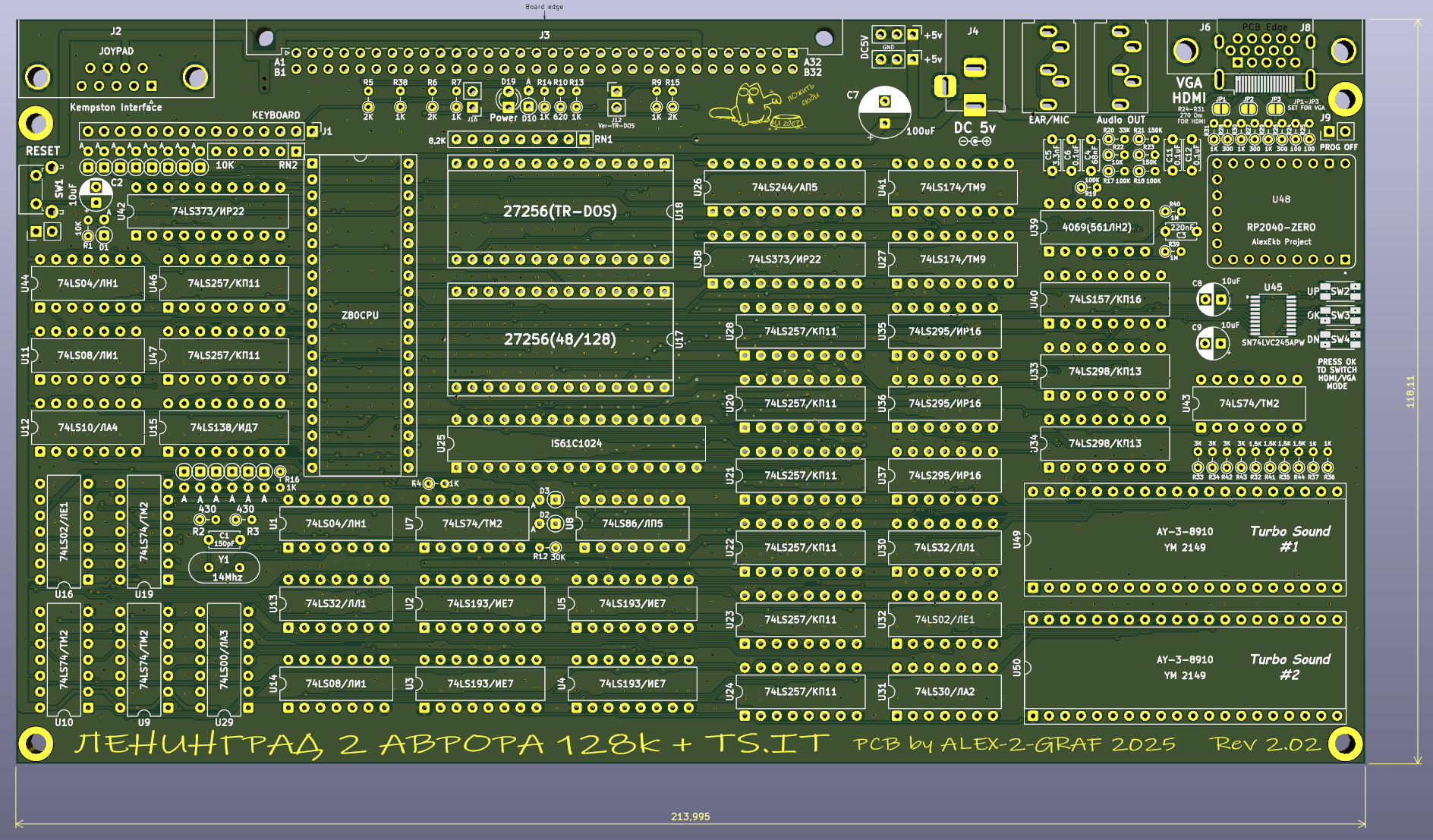
Task: Click the cat logo graphic on the silkscreen
Action: click(x=748, y=105)
